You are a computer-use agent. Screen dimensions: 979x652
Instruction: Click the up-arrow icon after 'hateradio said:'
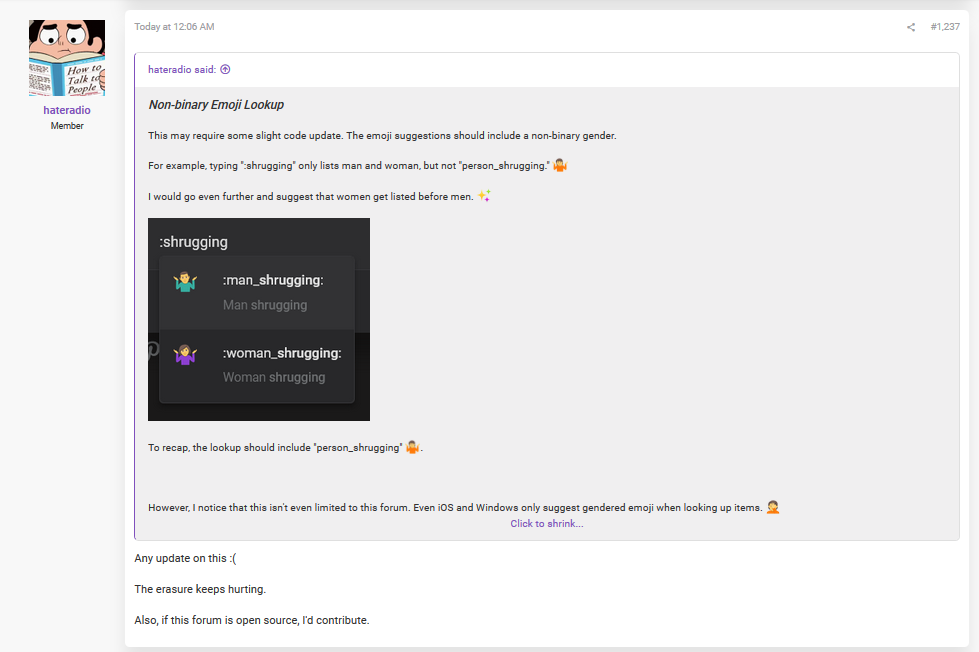(225, 69)
